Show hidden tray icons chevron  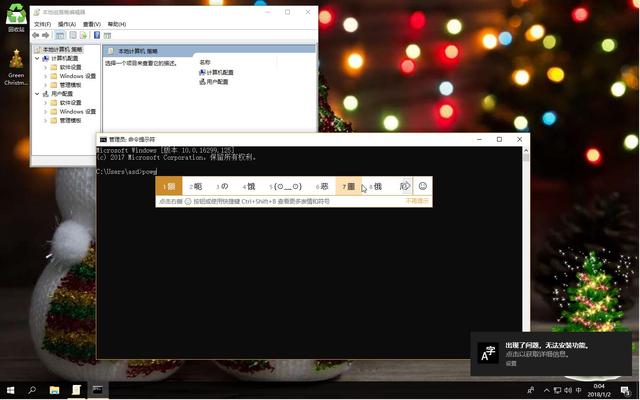pyautogui.click(x=547, y=391)
